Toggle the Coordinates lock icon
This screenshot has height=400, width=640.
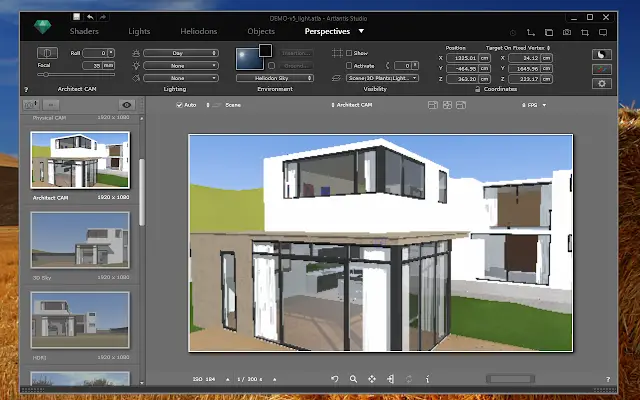click(477, 89)
